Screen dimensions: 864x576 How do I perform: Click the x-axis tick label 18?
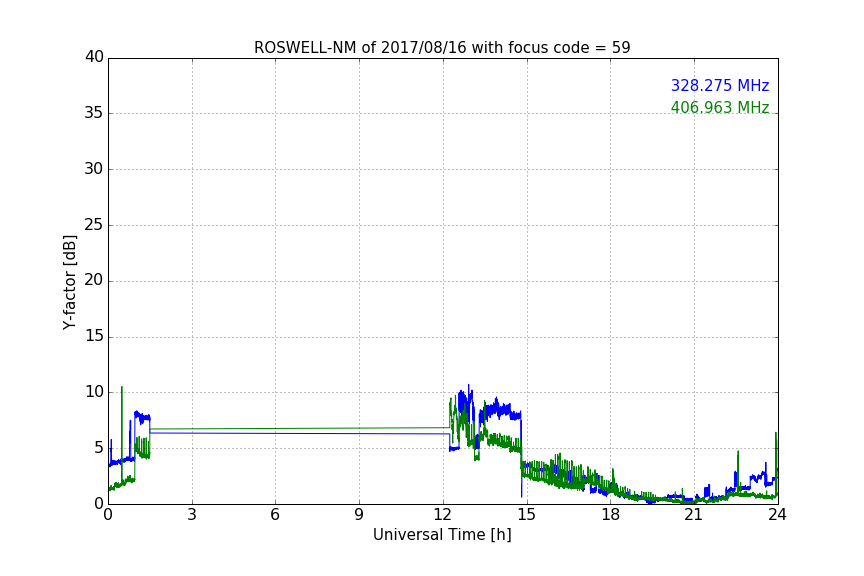610,515
